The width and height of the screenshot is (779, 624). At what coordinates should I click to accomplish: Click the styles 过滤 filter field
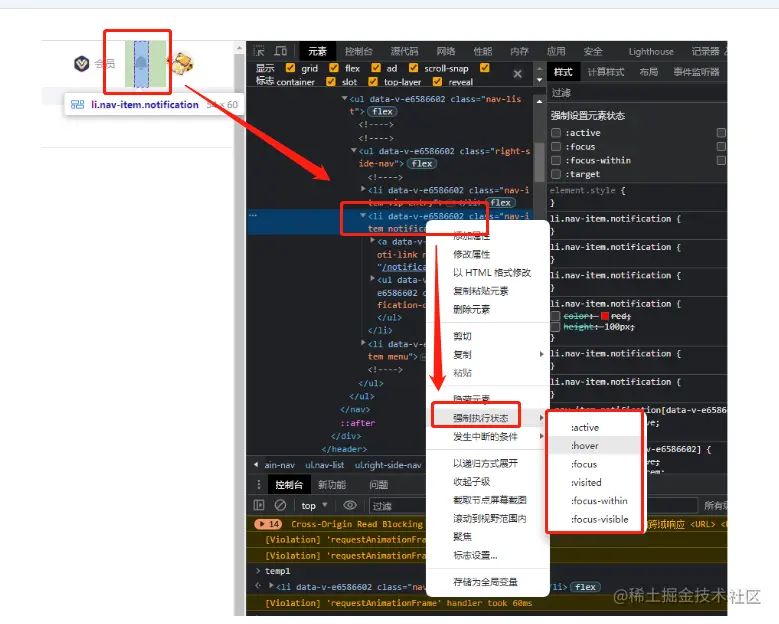[x=637, y=93]
